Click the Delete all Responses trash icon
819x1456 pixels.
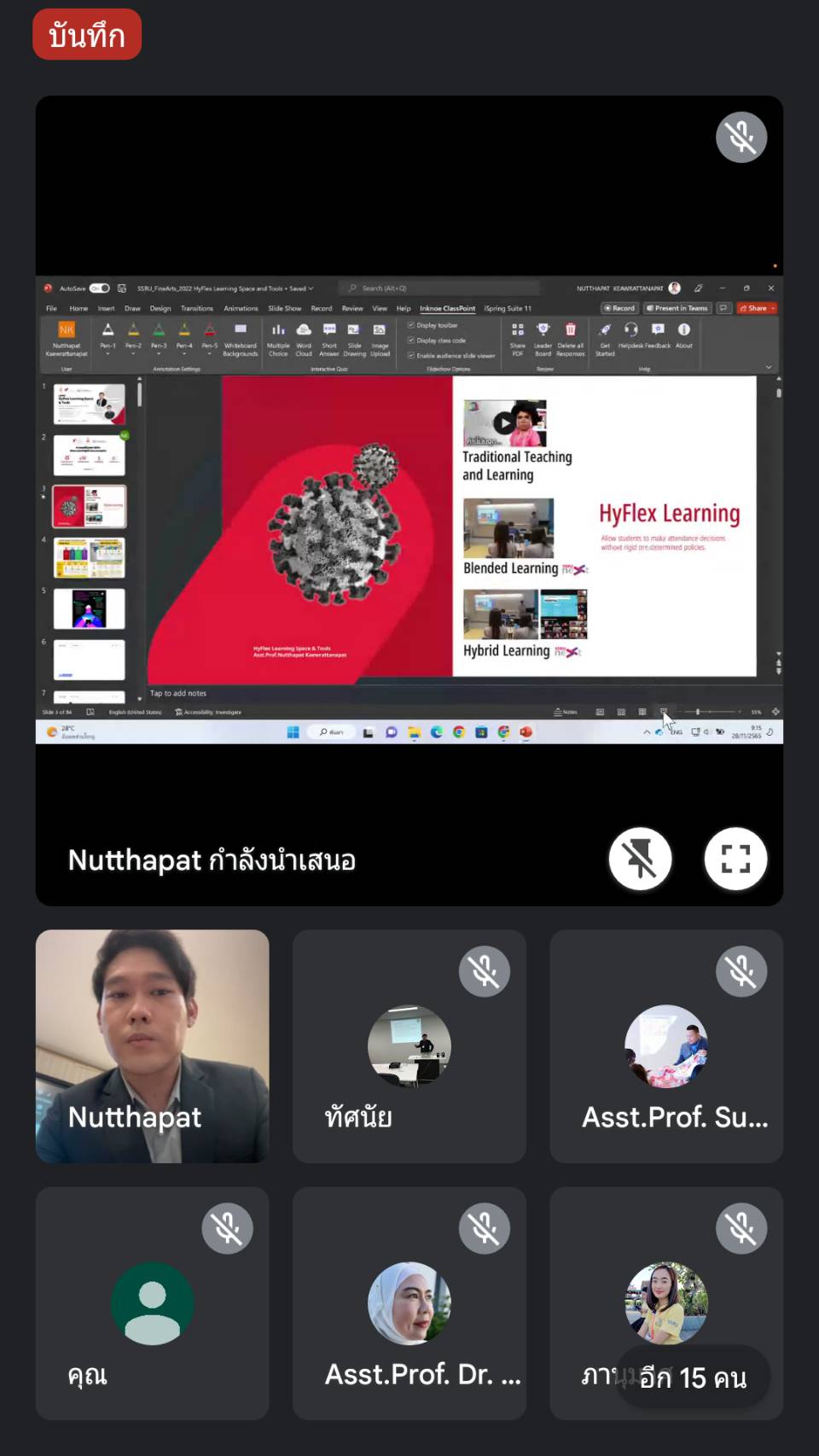click(x=570, y=330)
